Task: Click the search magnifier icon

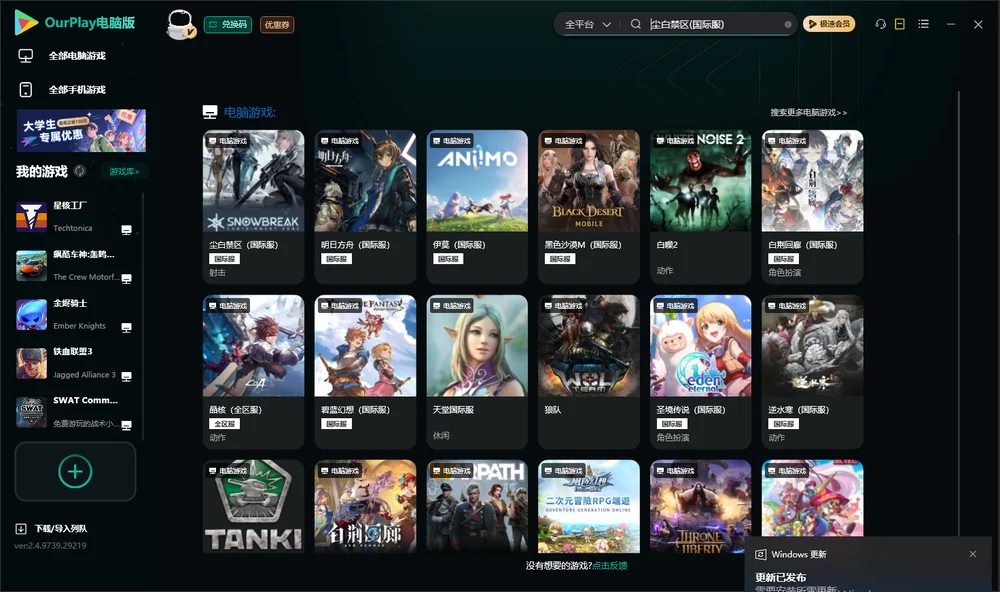Action: [635, 24]
